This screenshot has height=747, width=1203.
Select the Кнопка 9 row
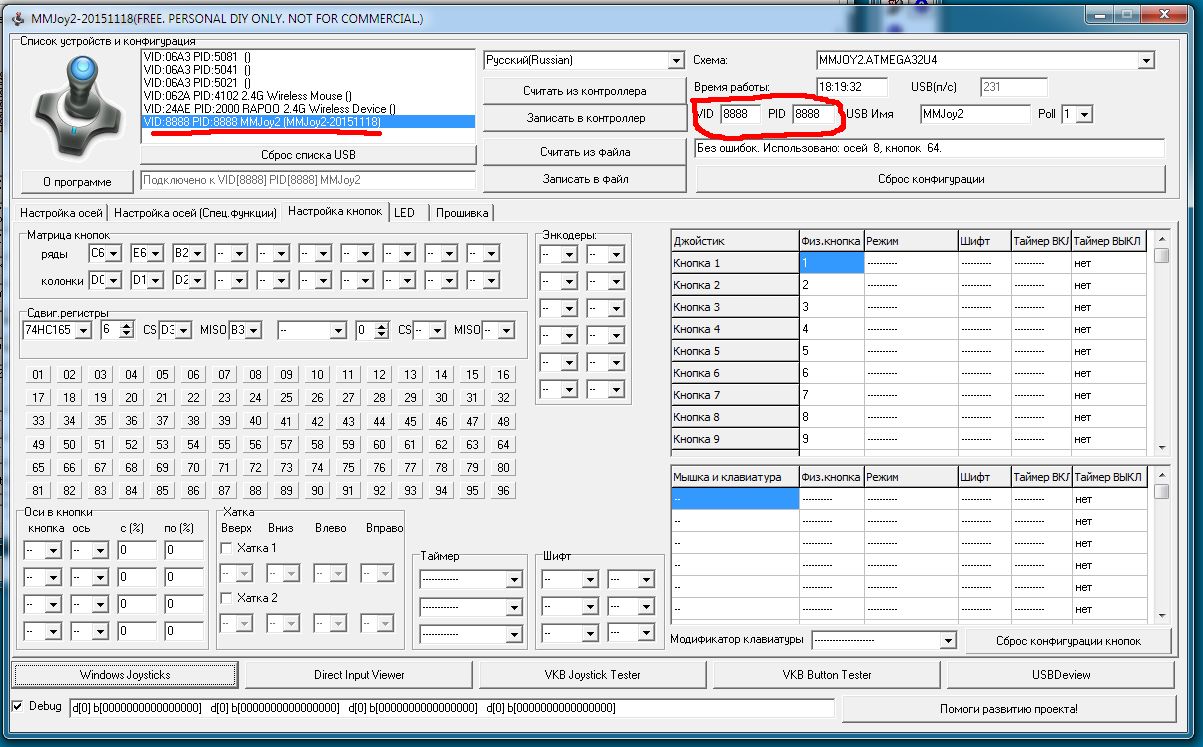[735, 439]
